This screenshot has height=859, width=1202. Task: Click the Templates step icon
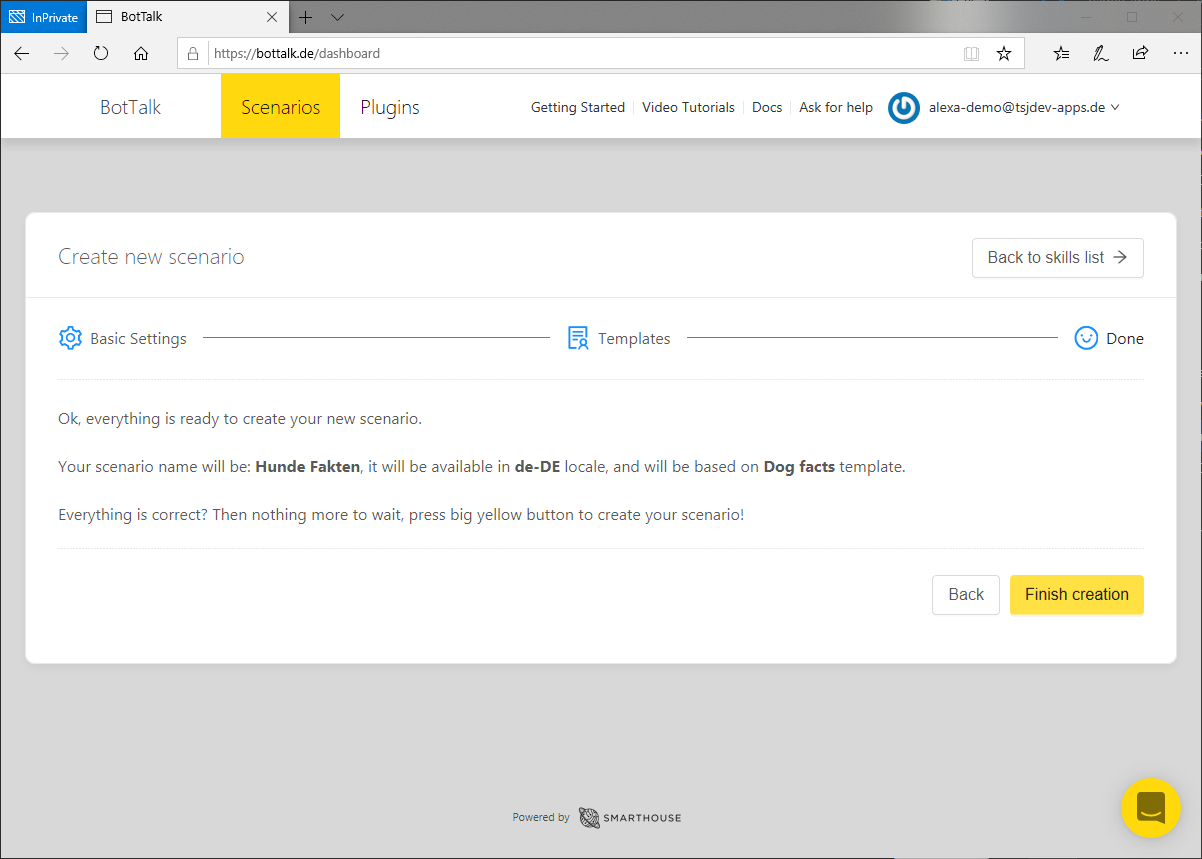[578, 338]
